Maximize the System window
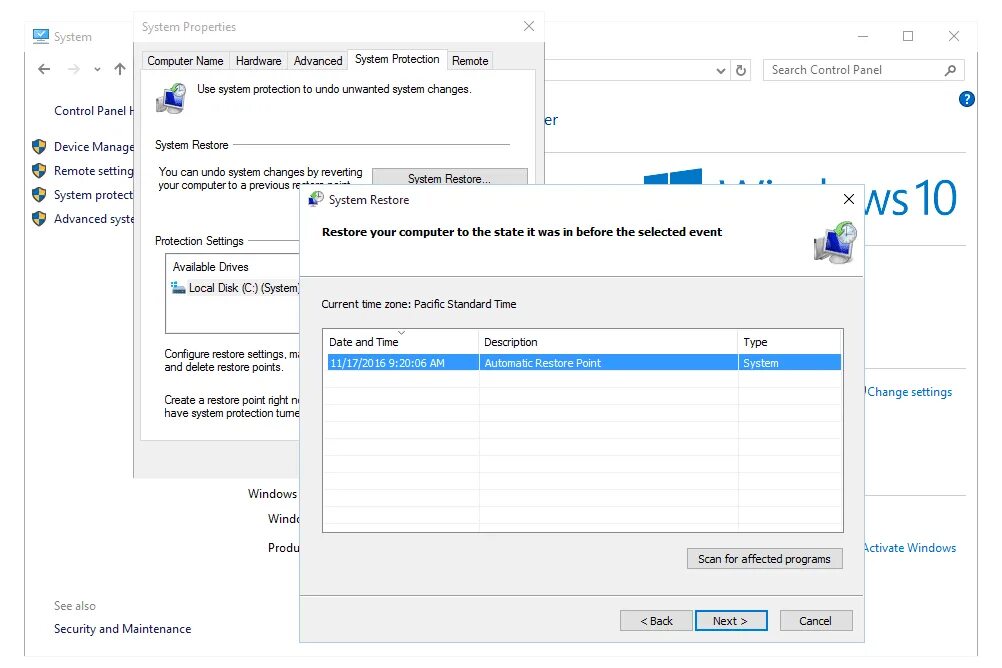 point(907,36)
